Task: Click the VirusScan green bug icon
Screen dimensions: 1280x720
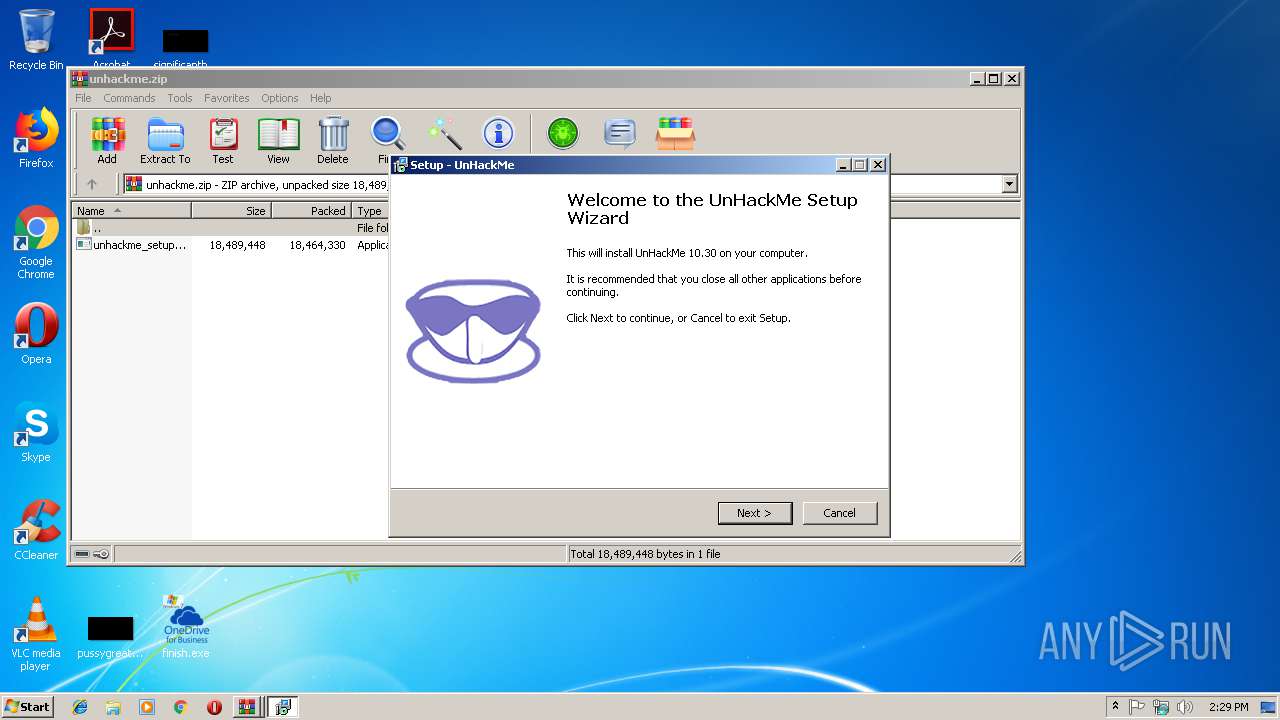Action: 562,133
